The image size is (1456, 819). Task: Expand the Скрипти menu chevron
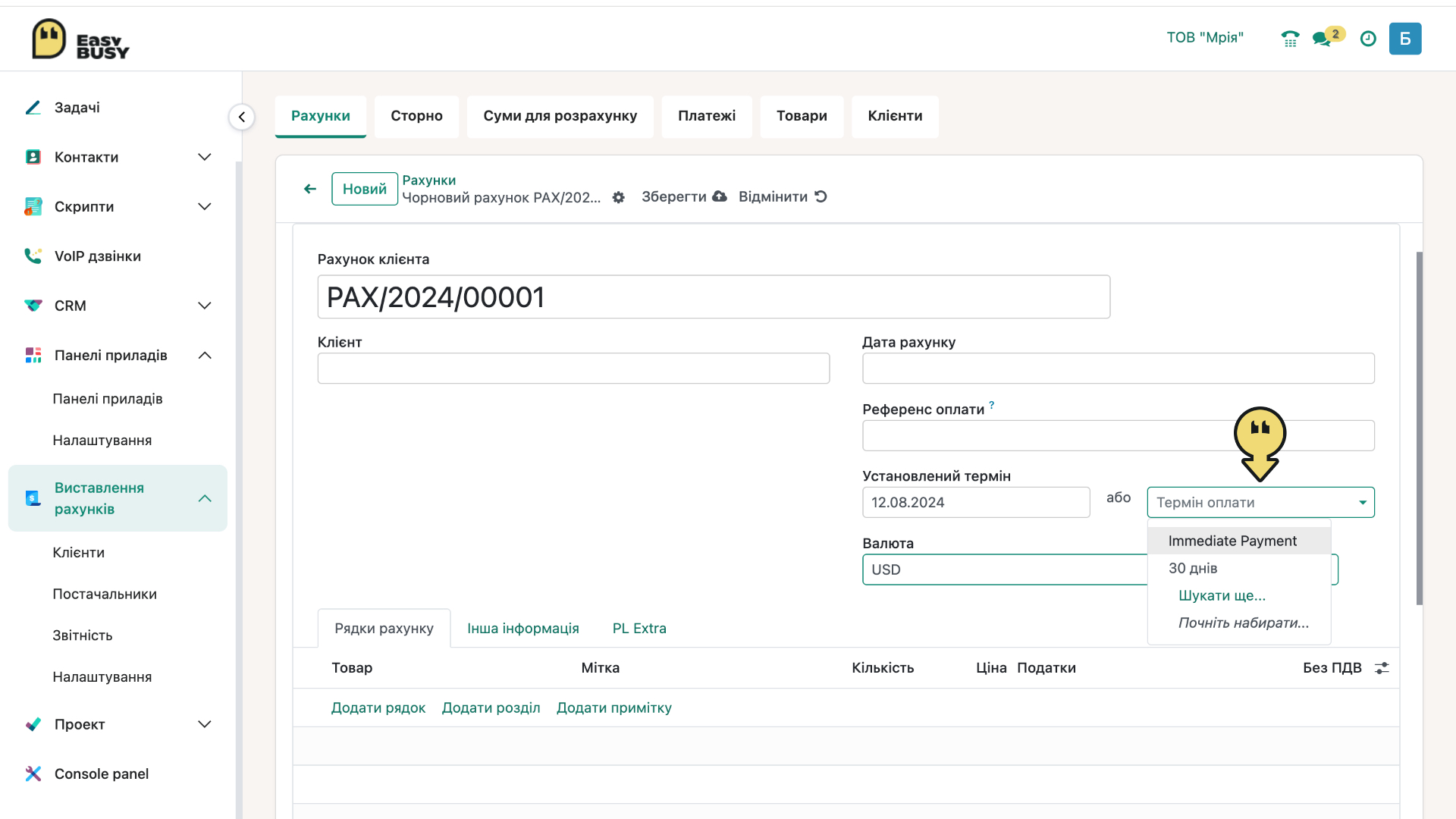tap(205, 206)
